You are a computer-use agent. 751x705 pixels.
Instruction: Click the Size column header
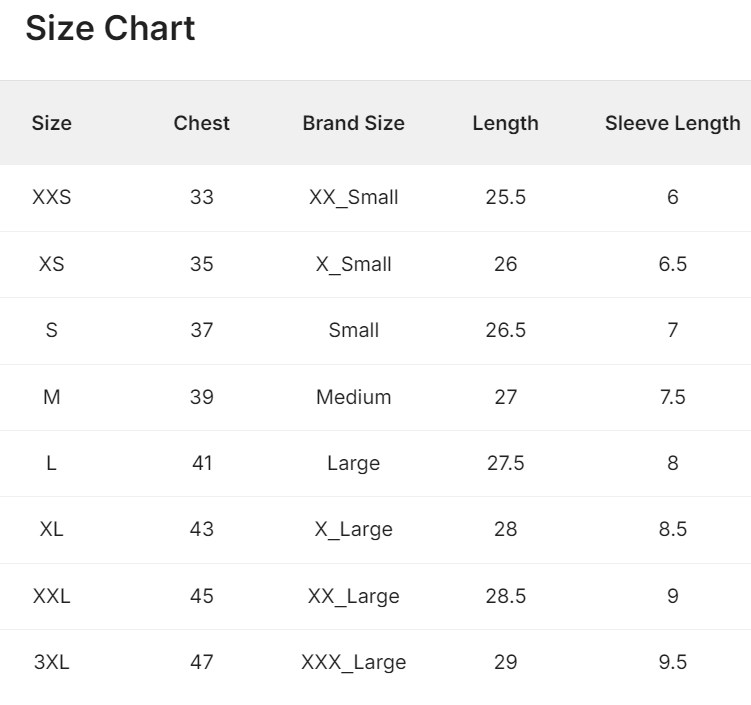click(x=52, y=123)
